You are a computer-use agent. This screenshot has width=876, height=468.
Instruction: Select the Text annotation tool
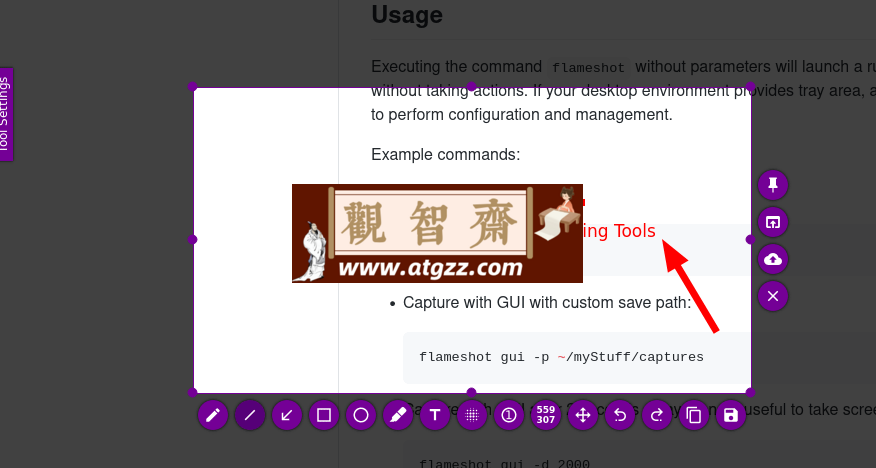435,415
